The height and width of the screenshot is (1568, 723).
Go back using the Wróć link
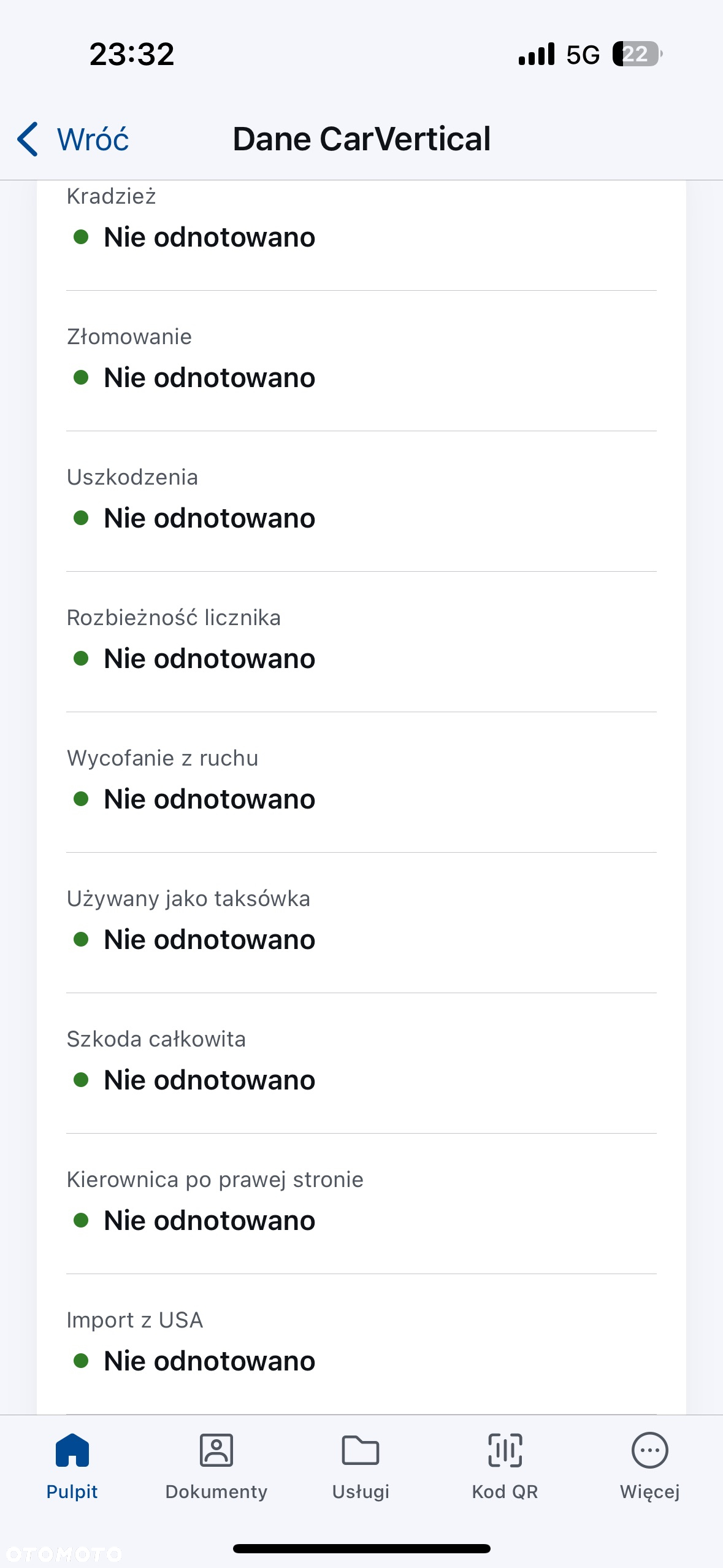click(x=93, y=139)
